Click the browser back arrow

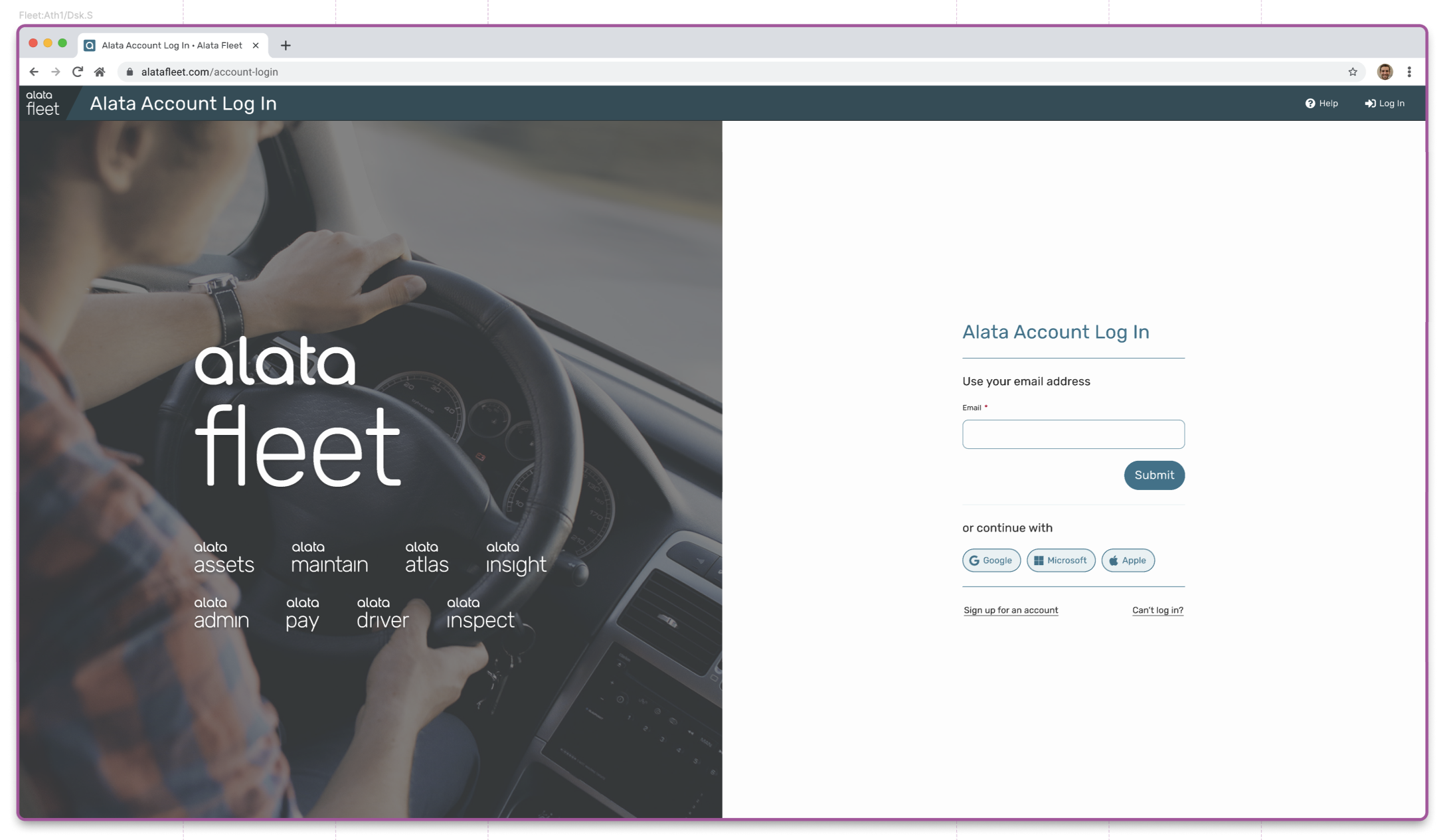tap(34, 72)
